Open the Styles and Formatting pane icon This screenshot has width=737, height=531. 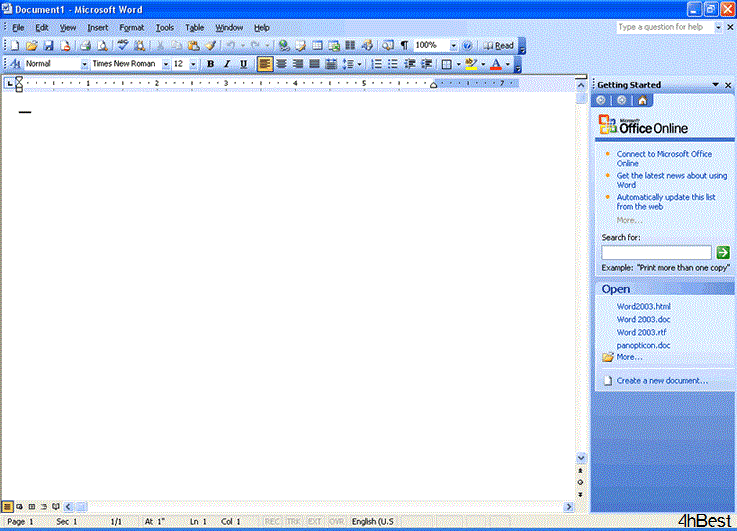pyautogui.click(x=15, y=63)
